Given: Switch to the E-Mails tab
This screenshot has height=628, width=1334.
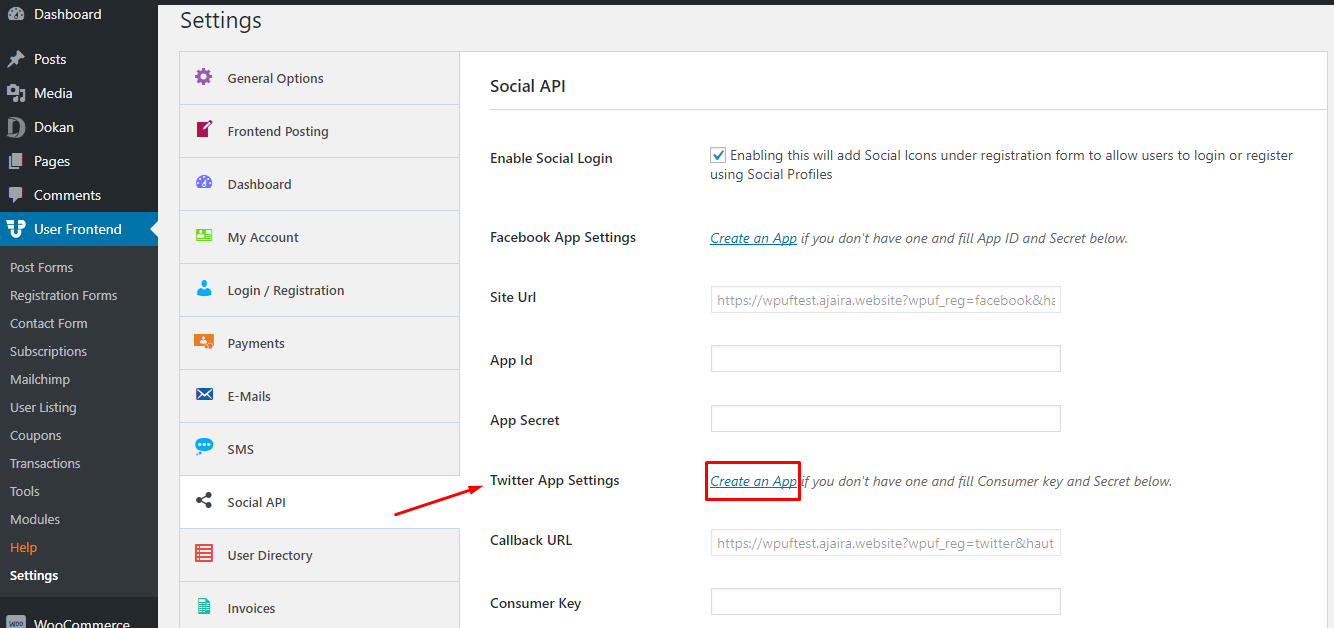Looking at the screenshot, I should (x=319, y=396).
